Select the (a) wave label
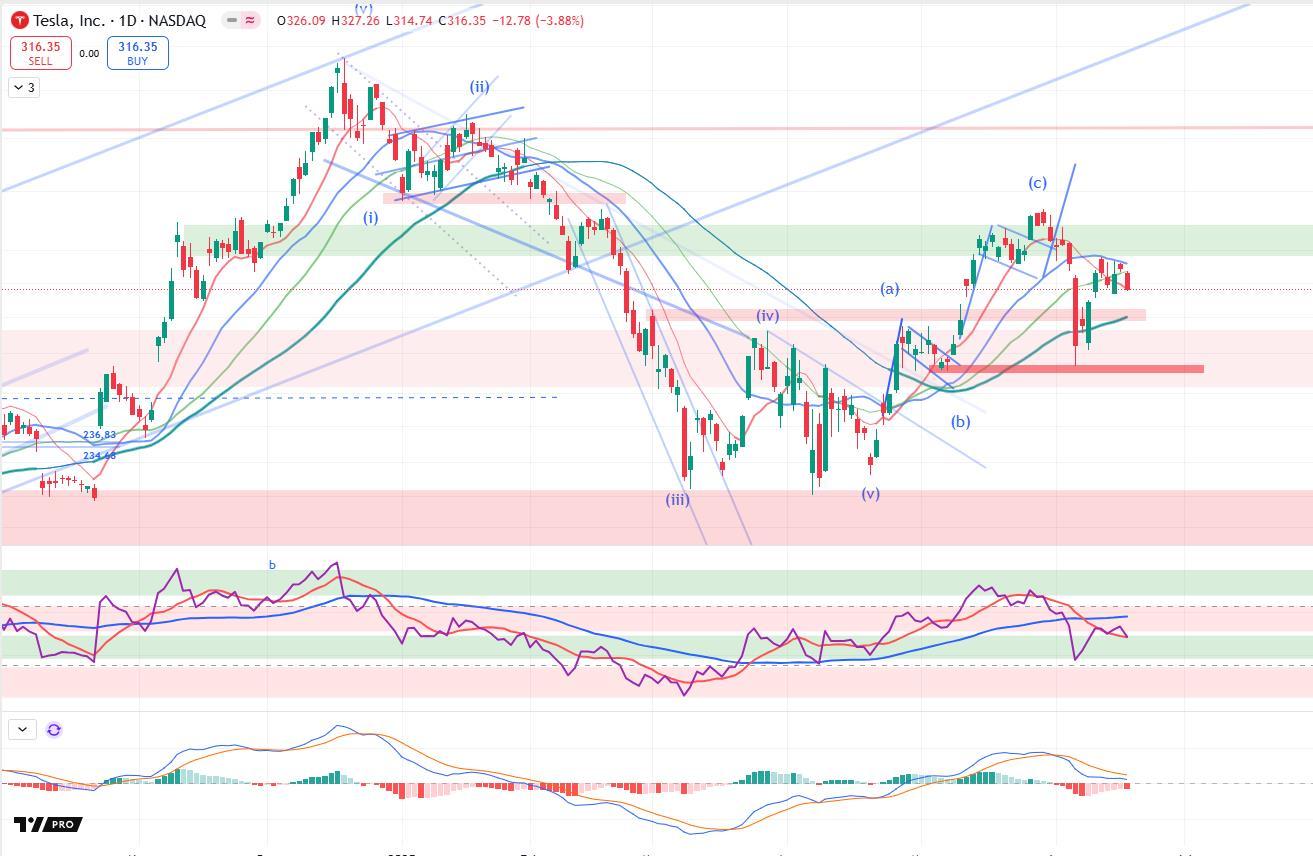This screenshot has height=856, width=1313. [890, 289]
